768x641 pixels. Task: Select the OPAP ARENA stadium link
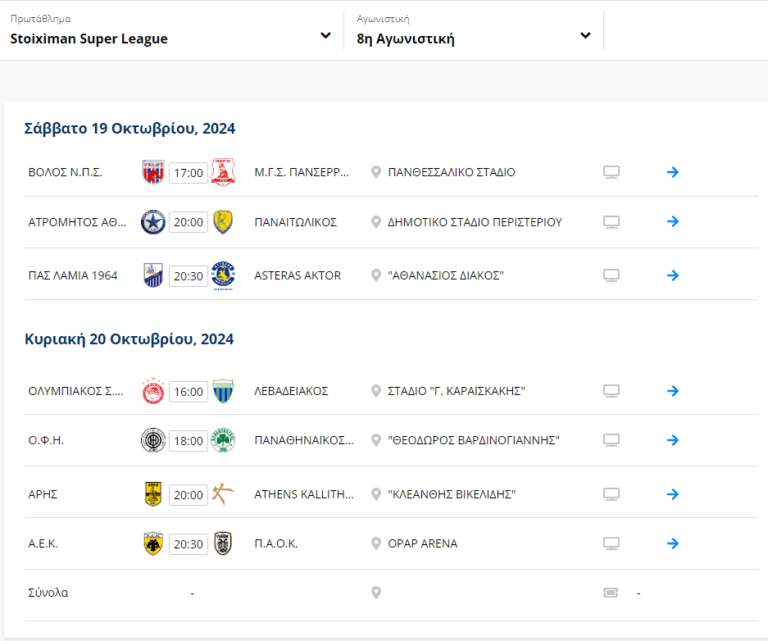point(422,544)
